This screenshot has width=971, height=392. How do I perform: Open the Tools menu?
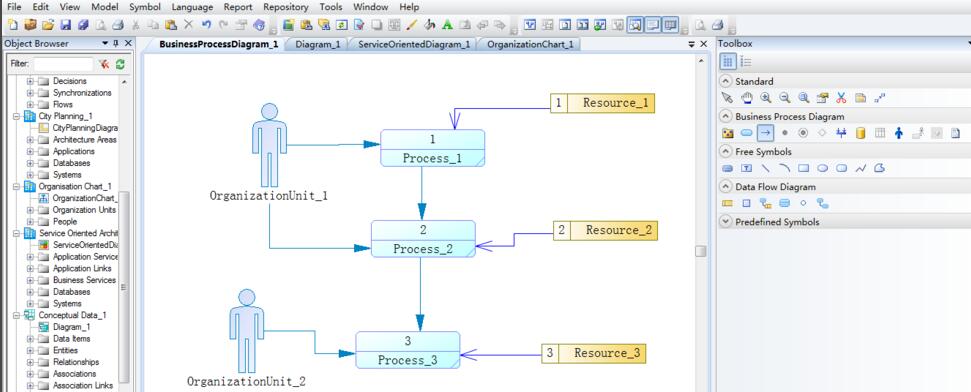(331, 7)
